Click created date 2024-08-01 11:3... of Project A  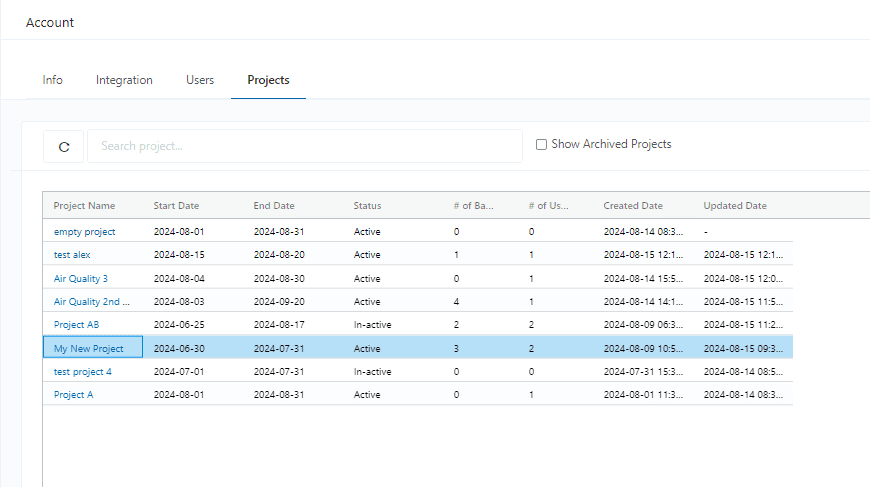[644, 395]
